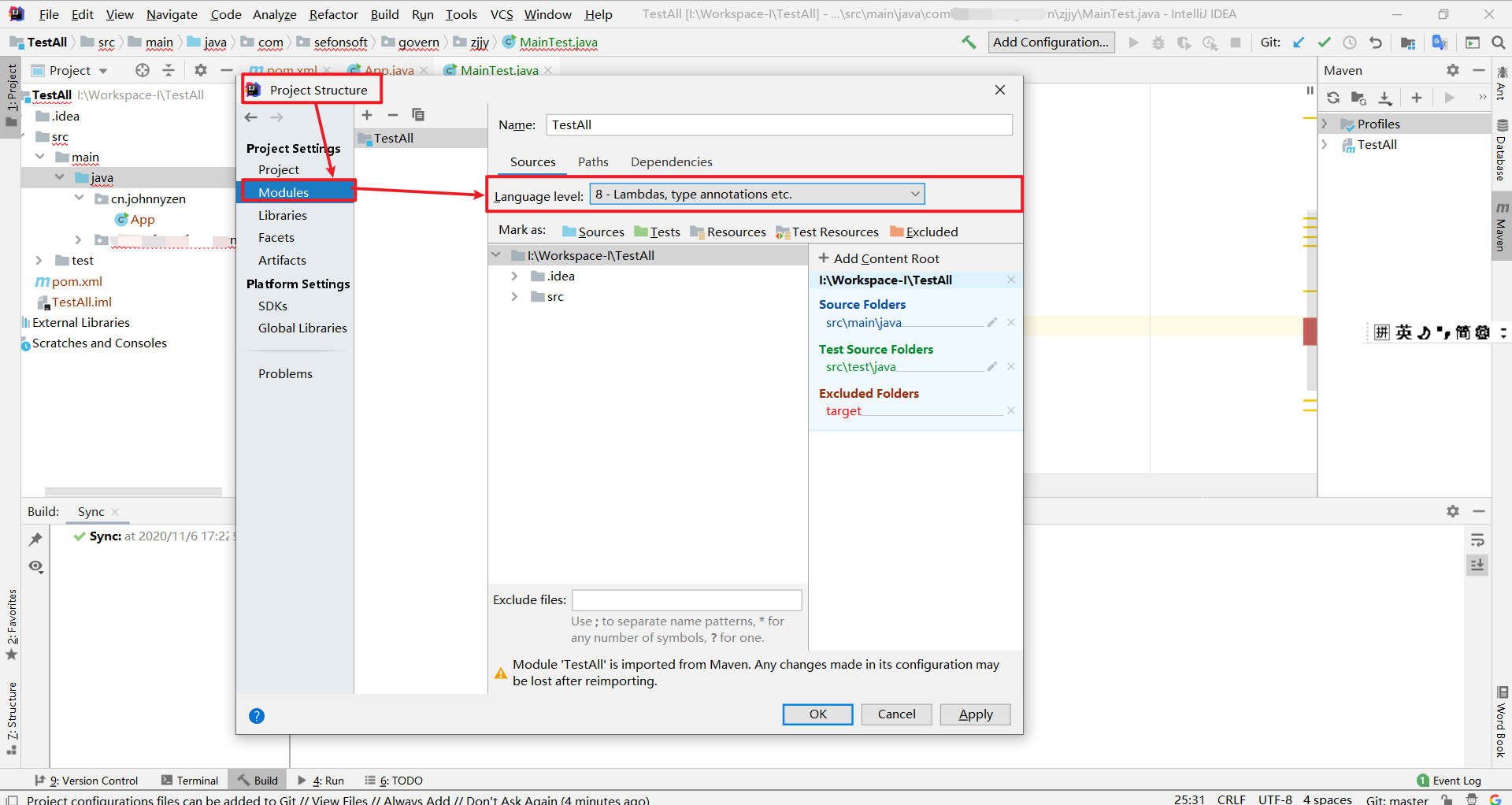Screen dimensions: 1512x805
Task: Open the Refactor menu
Action: [333, 14]
